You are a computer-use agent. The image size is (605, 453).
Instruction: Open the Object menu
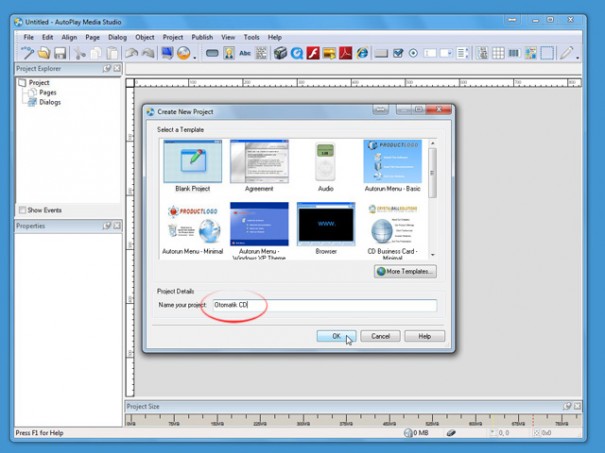pyautogui.click(x=145, y=37)
